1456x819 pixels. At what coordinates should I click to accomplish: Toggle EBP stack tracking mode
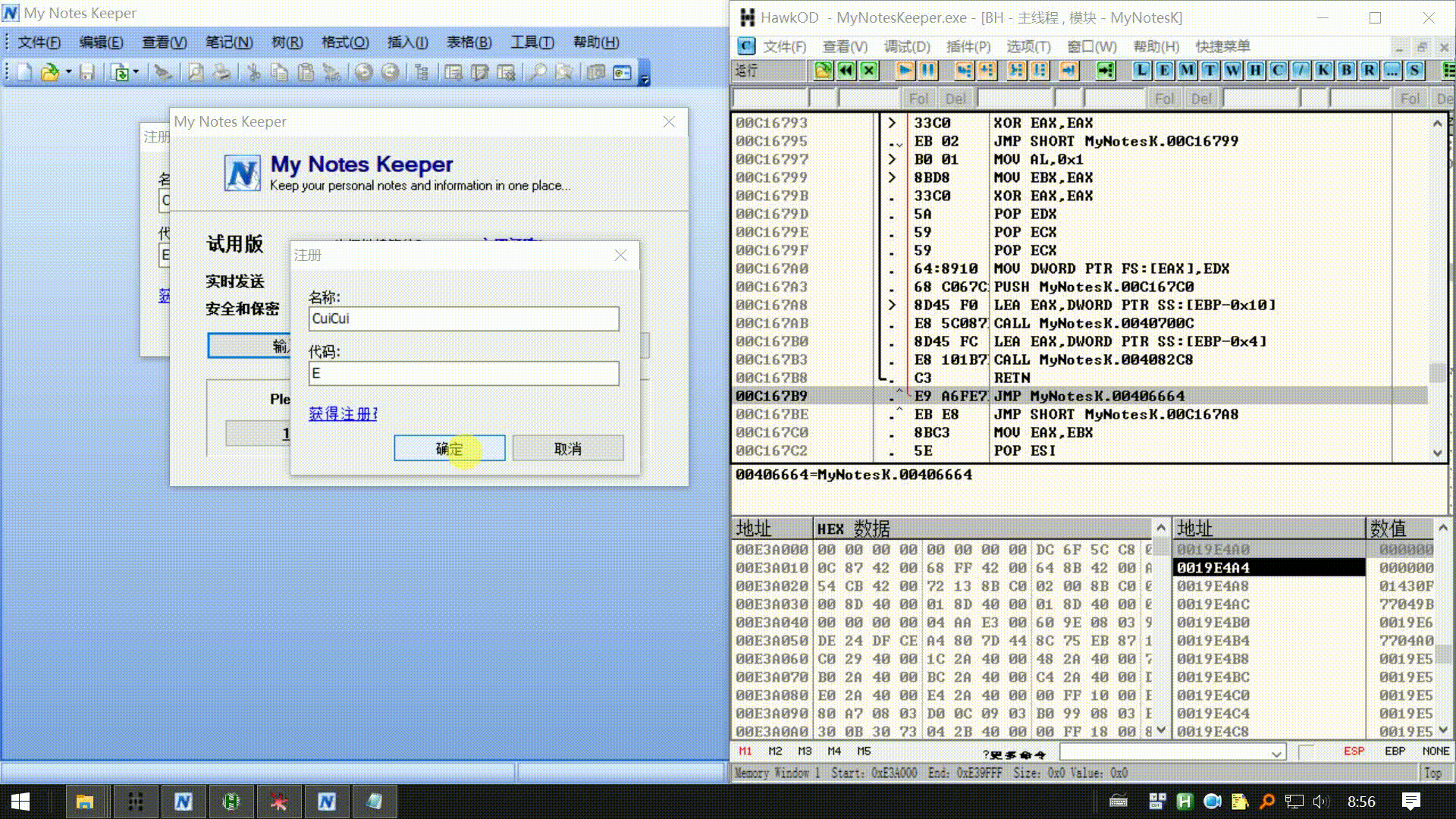point(1395,752)
